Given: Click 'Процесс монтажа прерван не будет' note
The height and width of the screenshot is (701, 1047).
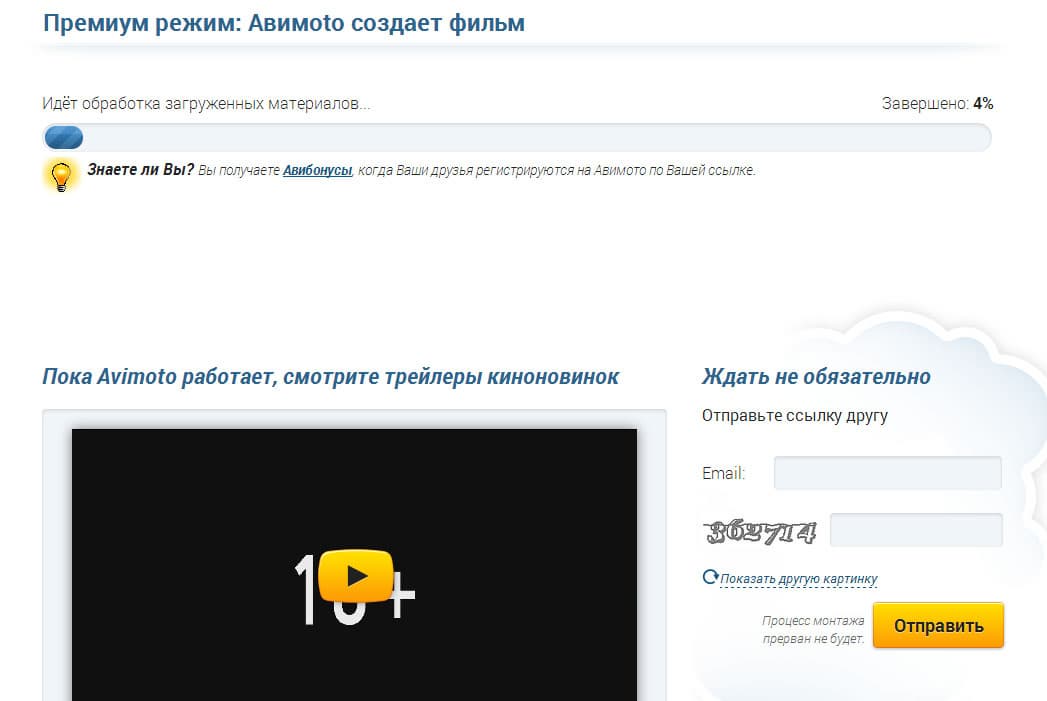Looking at the screenshot, I should click(x=813, y=630).
